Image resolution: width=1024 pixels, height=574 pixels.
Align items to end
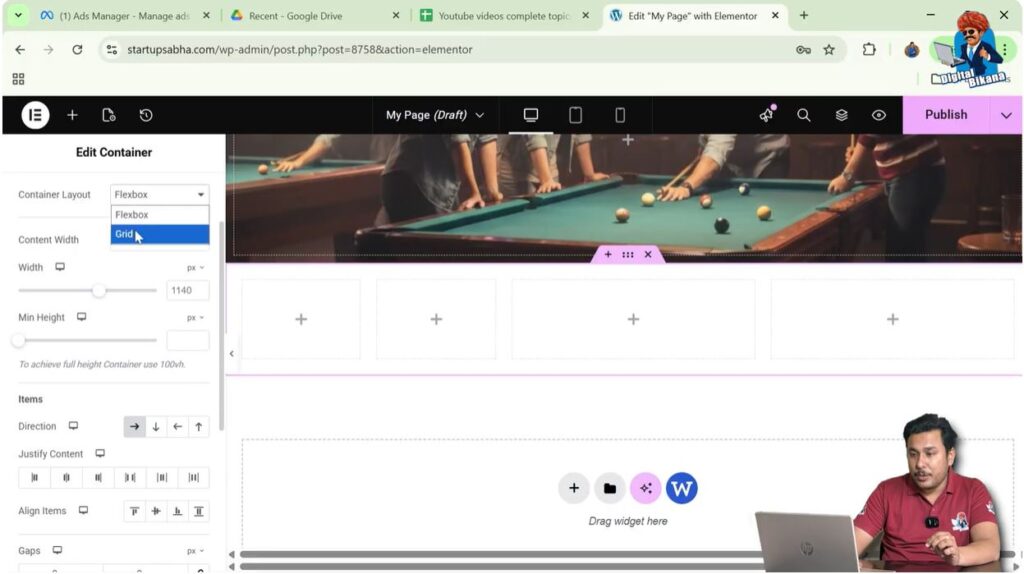[178, 511]
